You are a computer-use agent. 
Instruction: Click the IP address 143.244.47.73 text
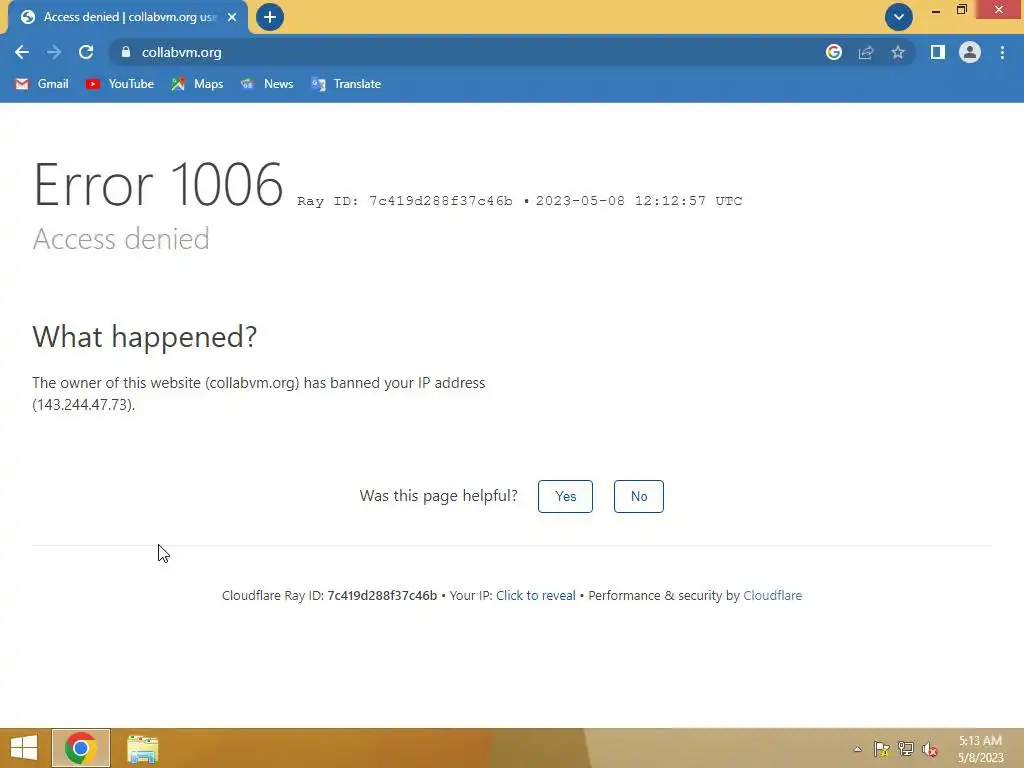pyautogui.click(x=84, y=405)
